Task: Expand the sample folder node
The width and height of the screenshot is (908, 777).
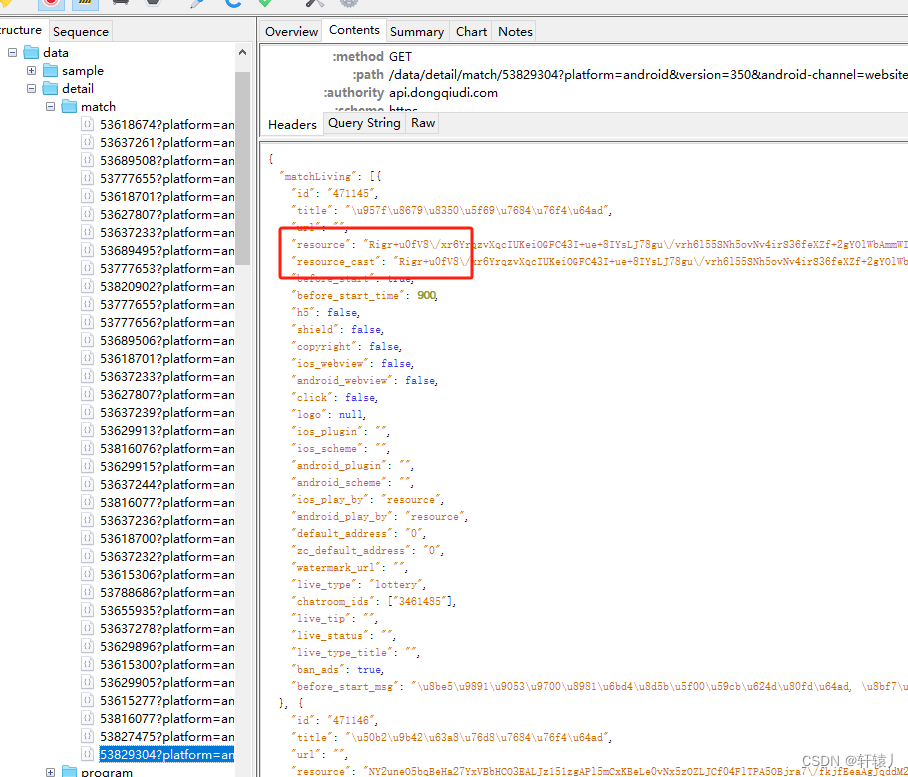Action: pyautogui.click(x=31, y=71)
